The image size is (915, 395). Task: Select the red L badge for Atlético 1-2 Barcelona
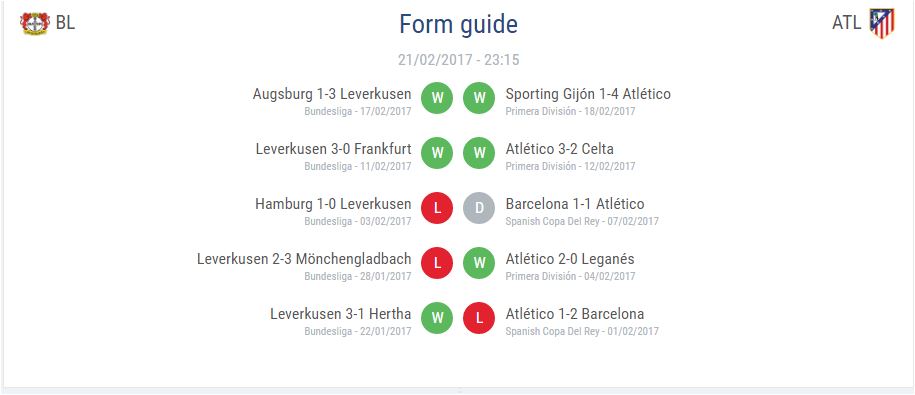click(x=479, y=318)
